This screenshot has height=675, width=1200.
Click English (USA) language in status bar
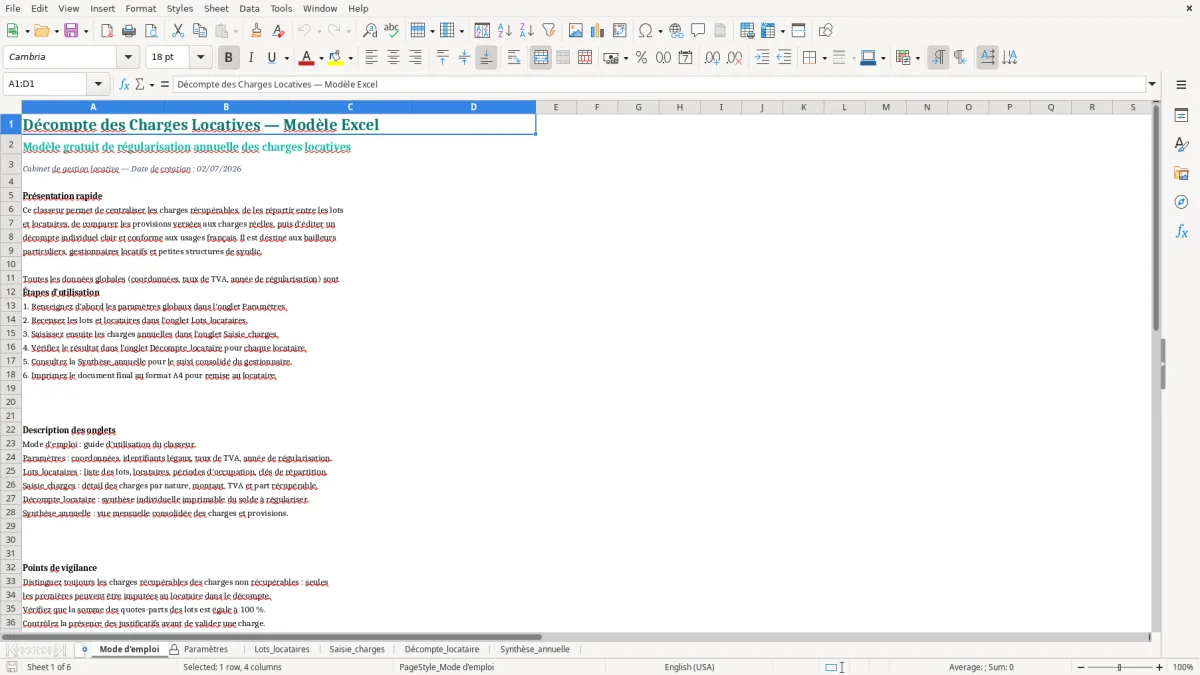(x=689, y=667)
